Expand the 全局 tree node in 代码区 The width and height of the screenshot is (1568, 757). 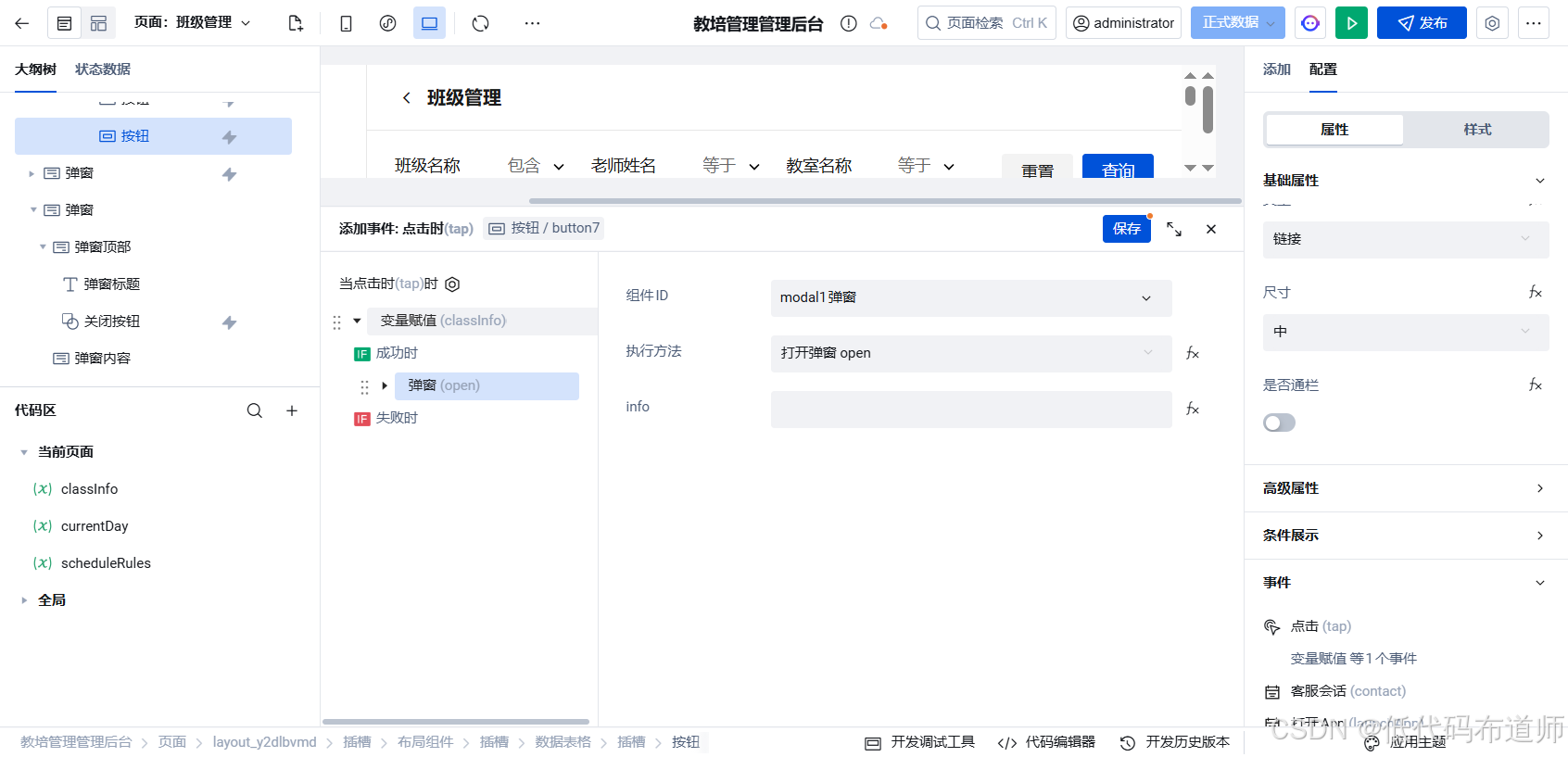point(24,600)
